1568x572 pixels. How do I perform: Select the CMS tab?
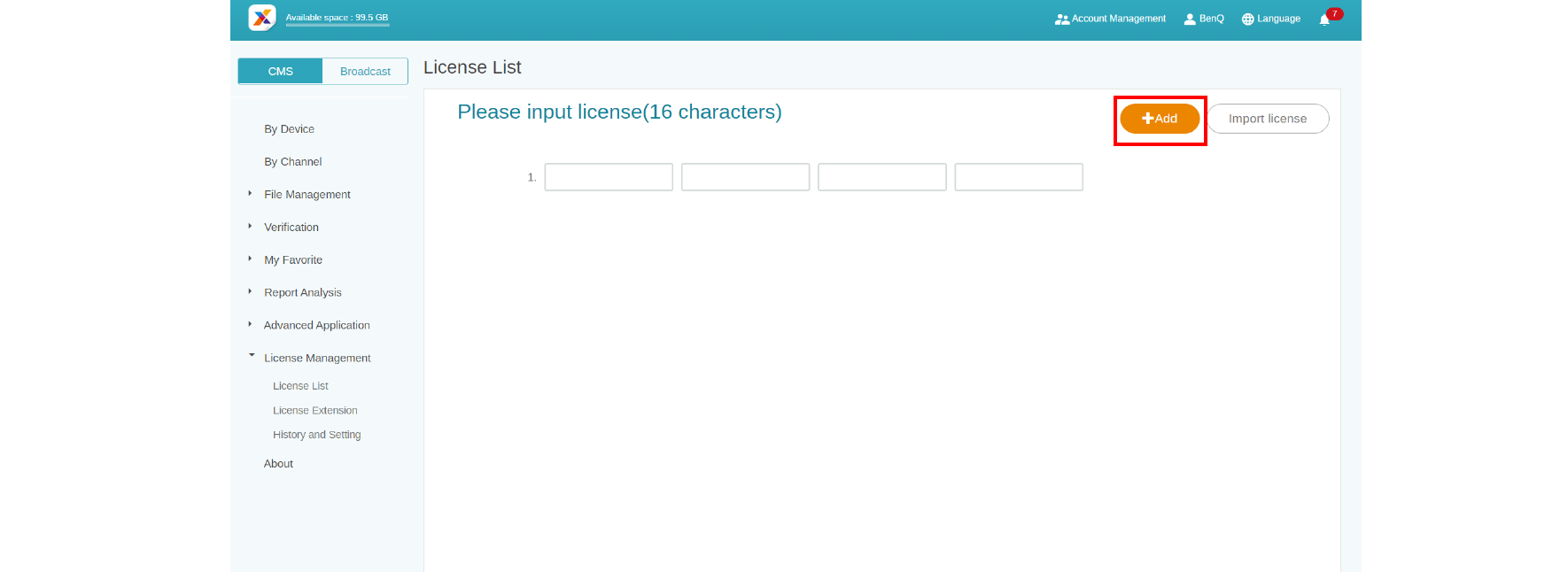tap(280, 72)
